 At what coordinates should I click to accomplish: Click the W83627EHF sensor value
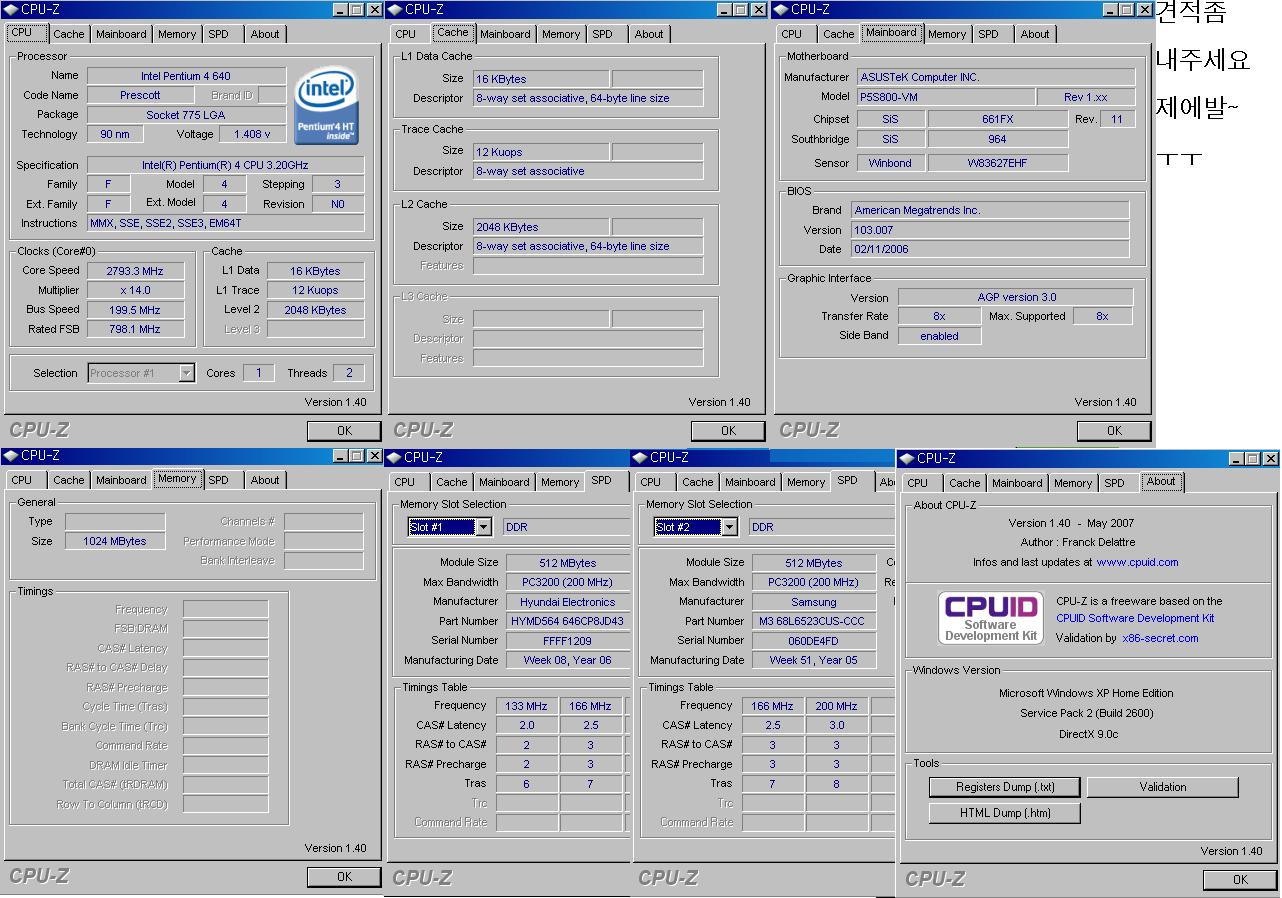pyautogui.click(x=997, y=163)
